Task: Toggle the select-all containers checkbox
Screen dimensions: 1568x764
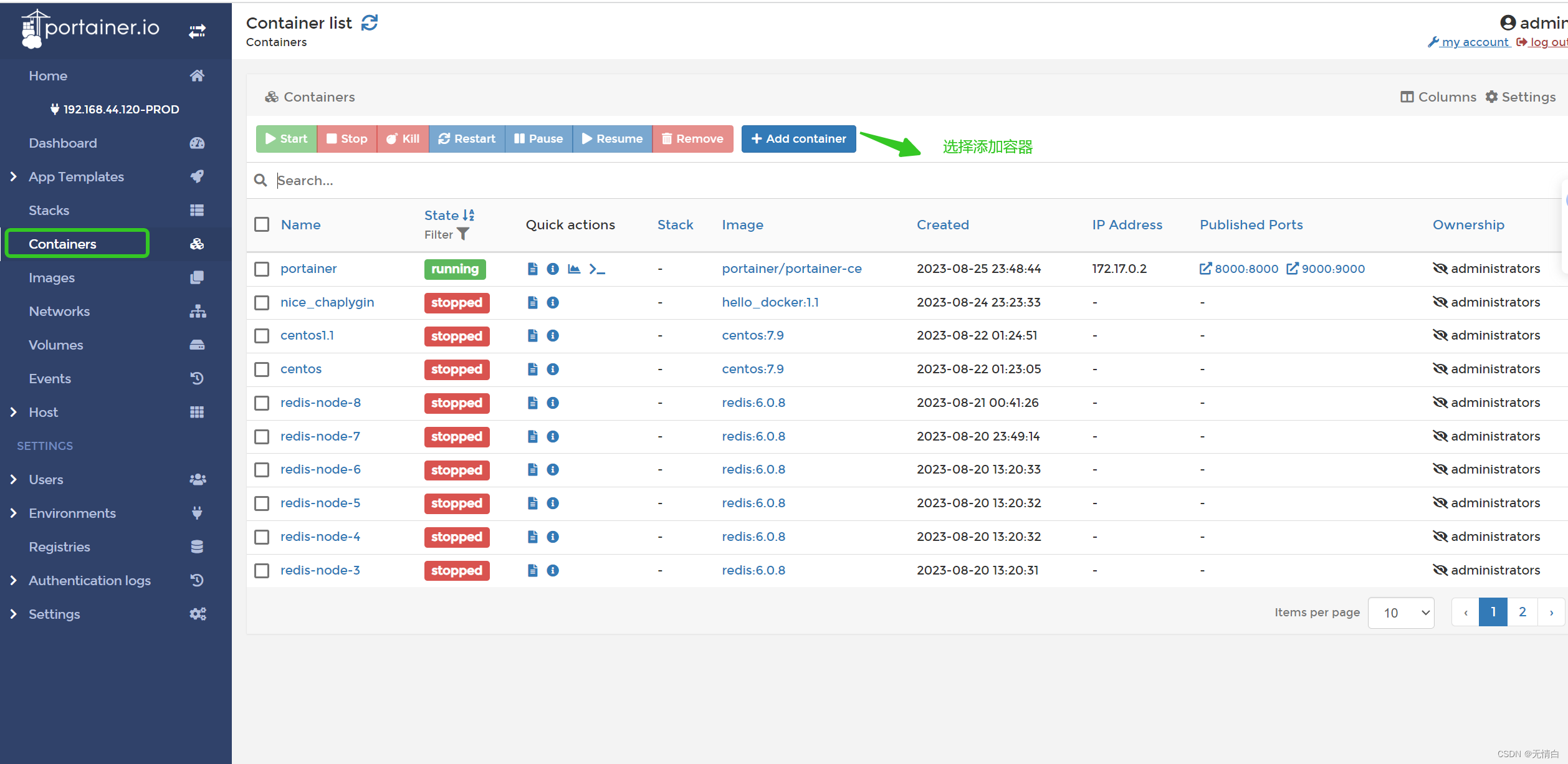Action: [x=262, y=224]
